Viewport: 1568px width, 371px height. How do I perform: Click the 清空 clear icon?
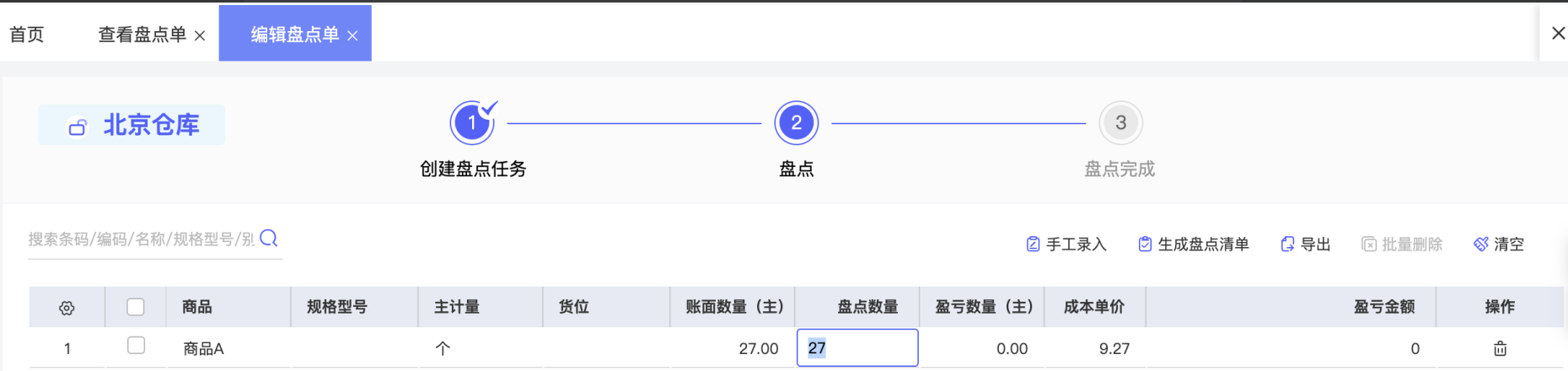coord(1480,245)
